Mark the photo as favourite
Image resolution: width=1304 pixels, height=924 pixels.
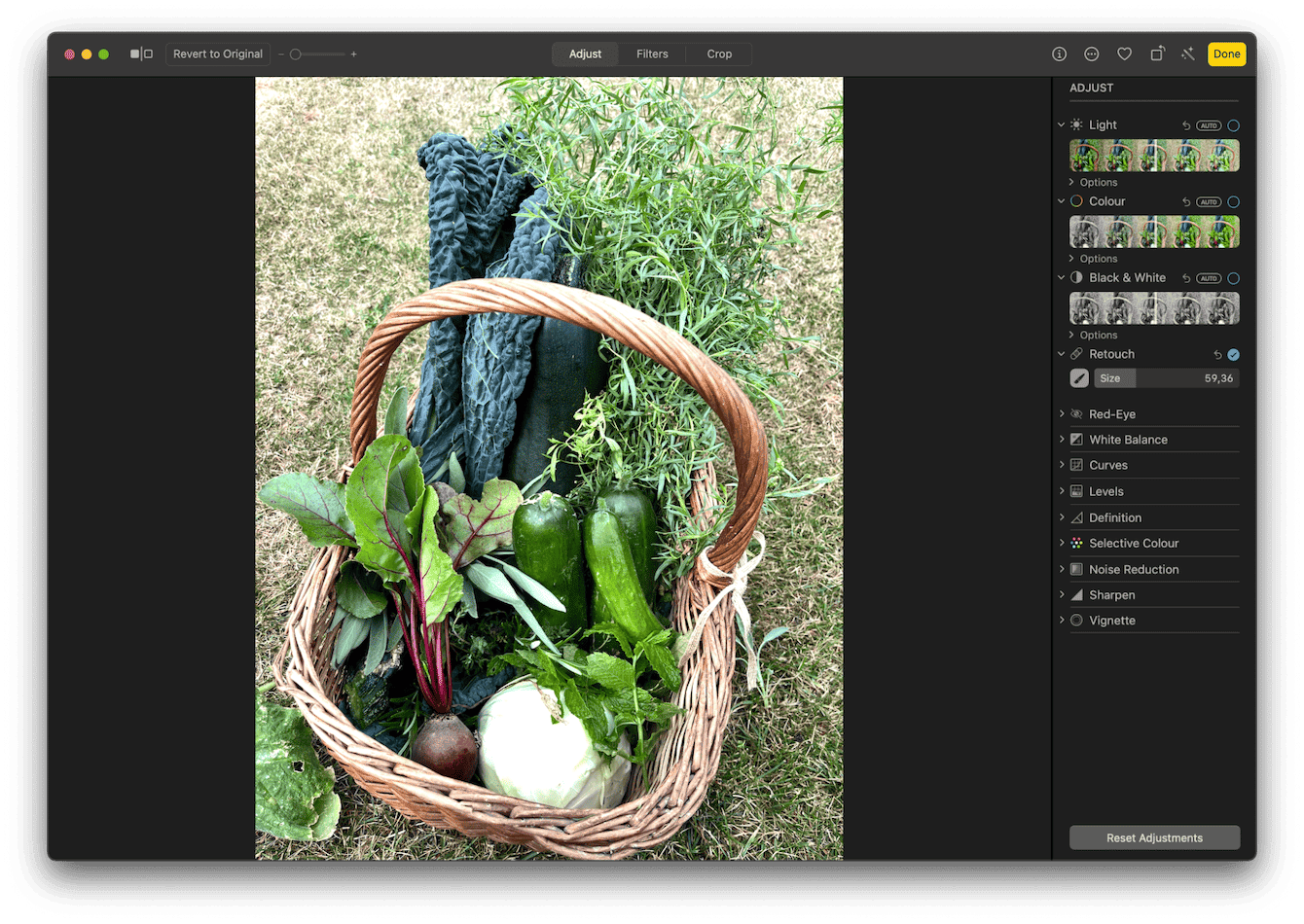click(x=1124, y=53)
